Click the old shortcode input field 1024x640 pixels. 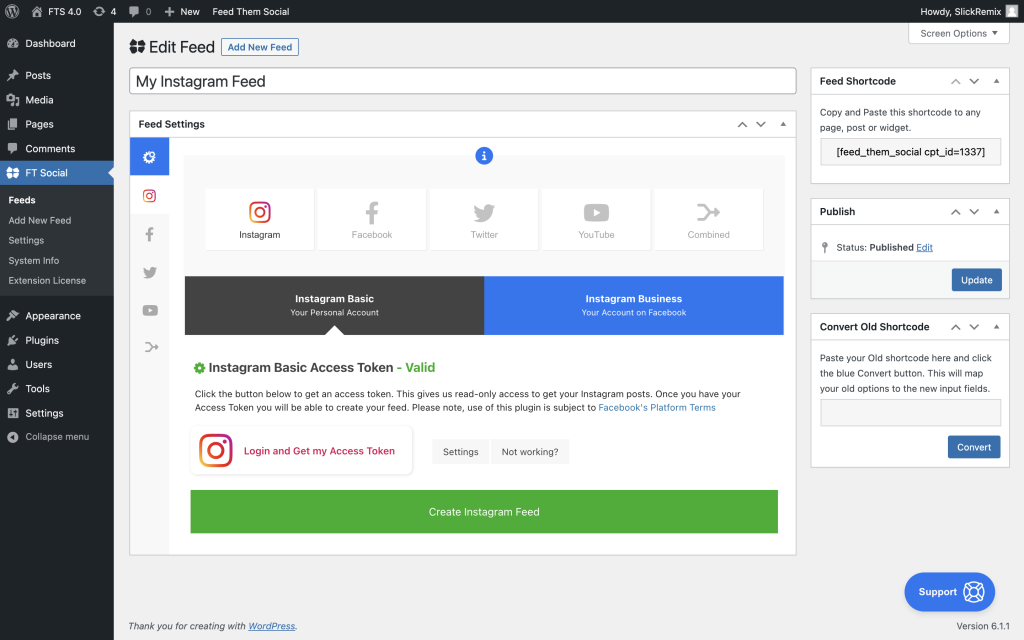click(910, 413)
